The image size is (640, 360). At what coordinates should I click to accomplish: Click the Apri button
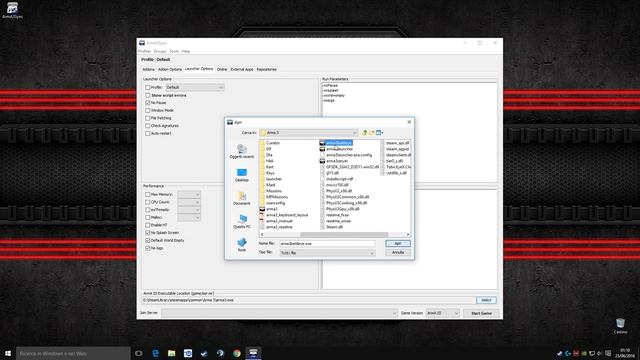398,244
